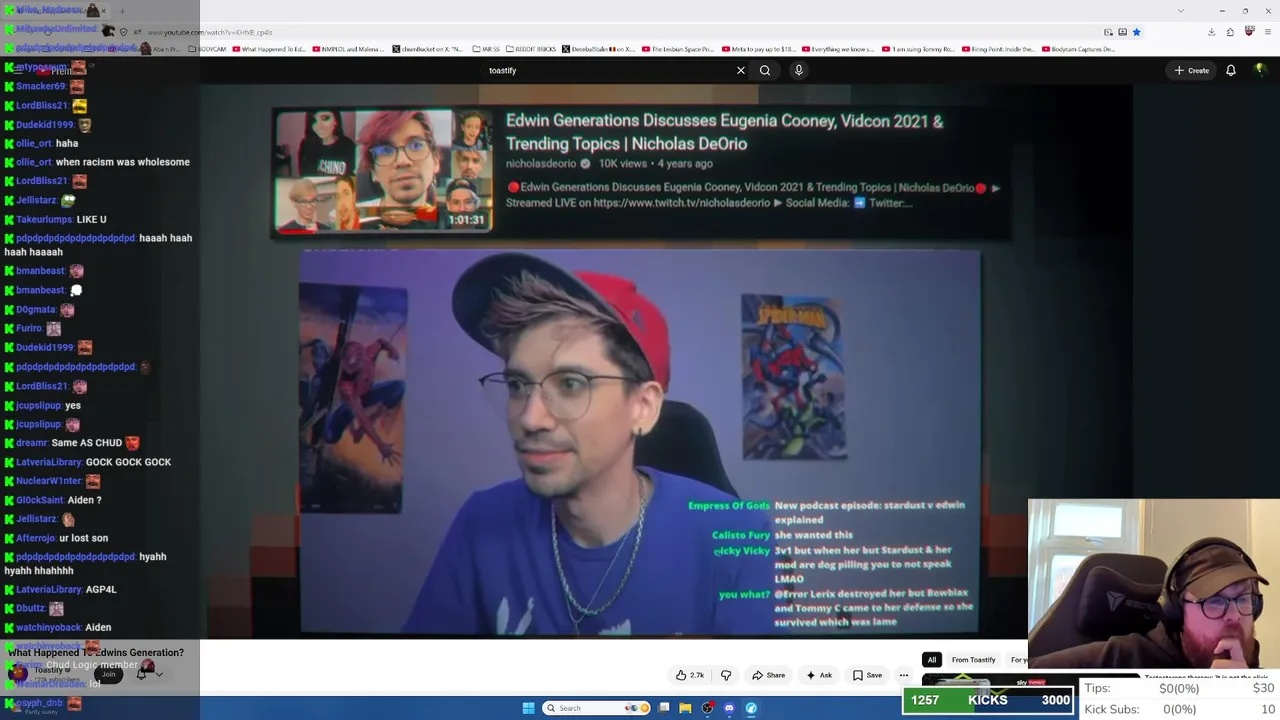Open the 'REDDIT BRICKS' bookmark

pos(531,49)
